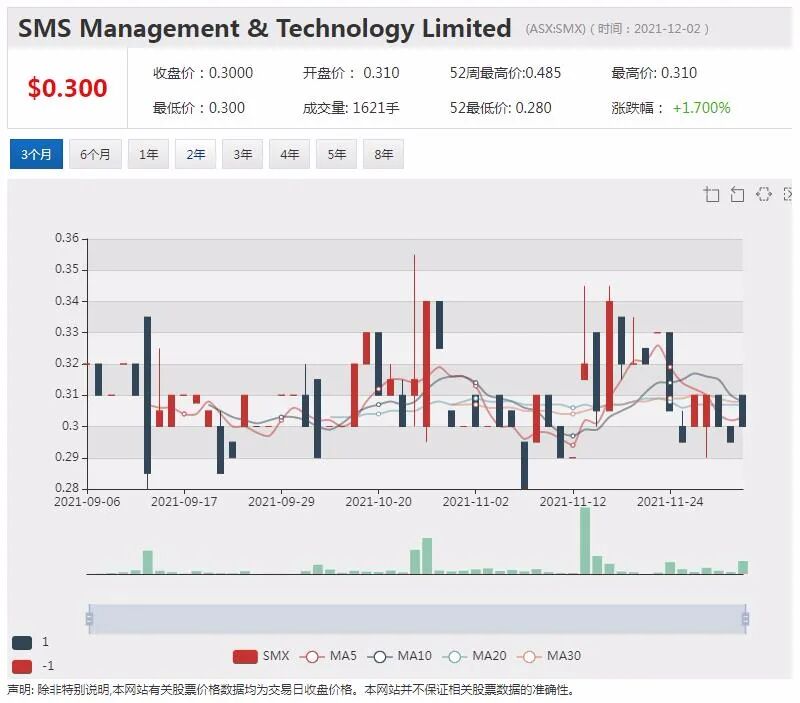Click the 开盘价: 0.310 value
This screenshot has width=800, height=703.
pyautogui.click(x=351, y=73)
